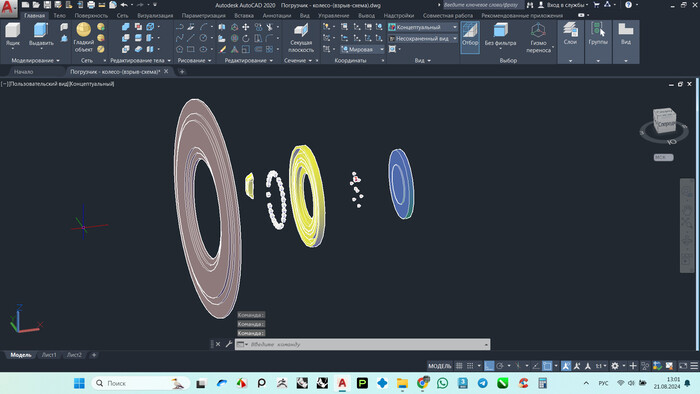Expand the Моделирование panel flyout

coord(35,60)
